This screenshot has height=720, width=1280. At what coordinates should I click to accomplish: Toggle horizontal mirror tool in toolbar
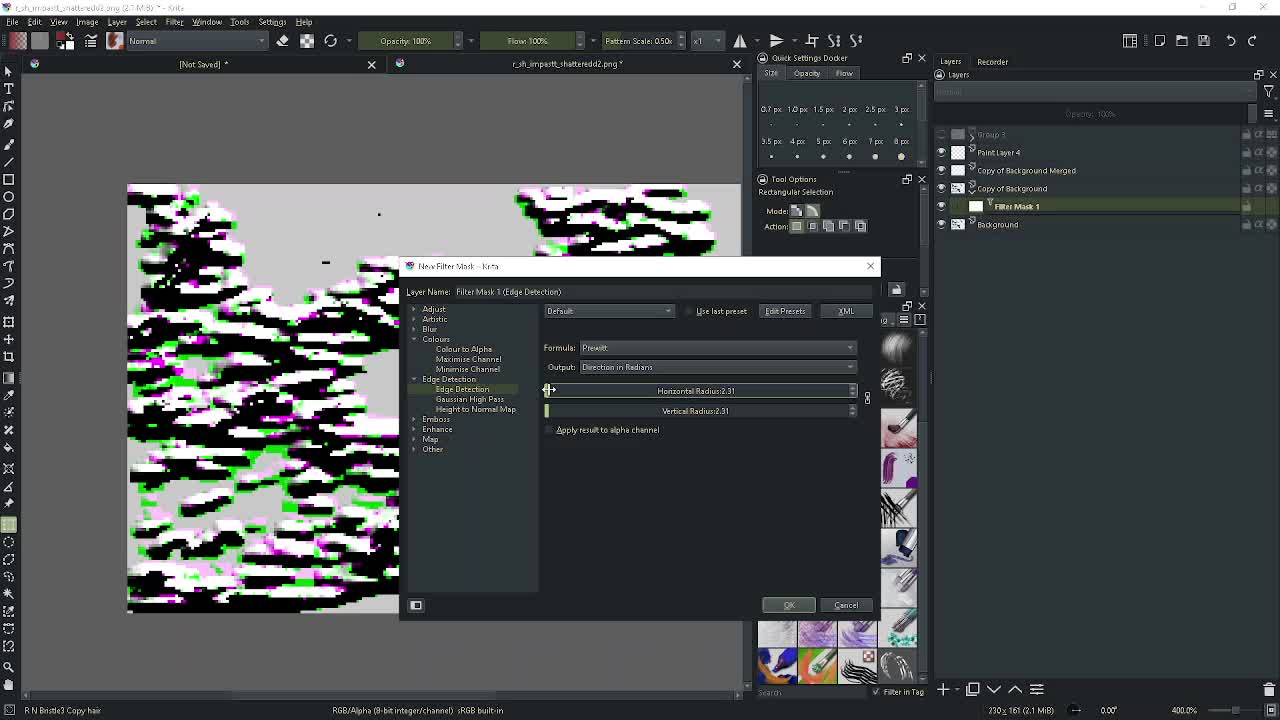coord(740,41)
